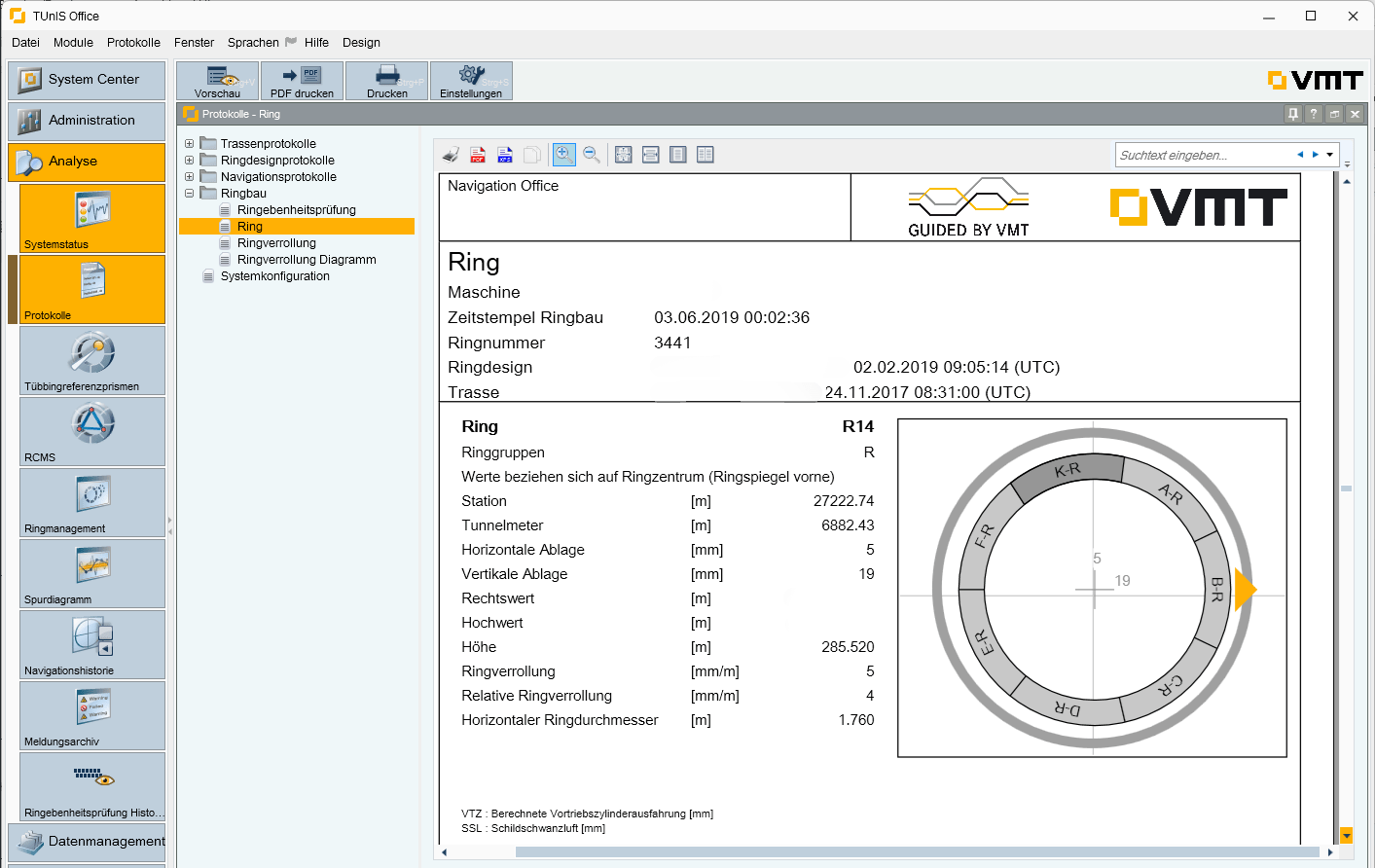Open the Protokolle menu
Image resolution: width=1375 pixels, height=868 pixels.
click(133, 43)
